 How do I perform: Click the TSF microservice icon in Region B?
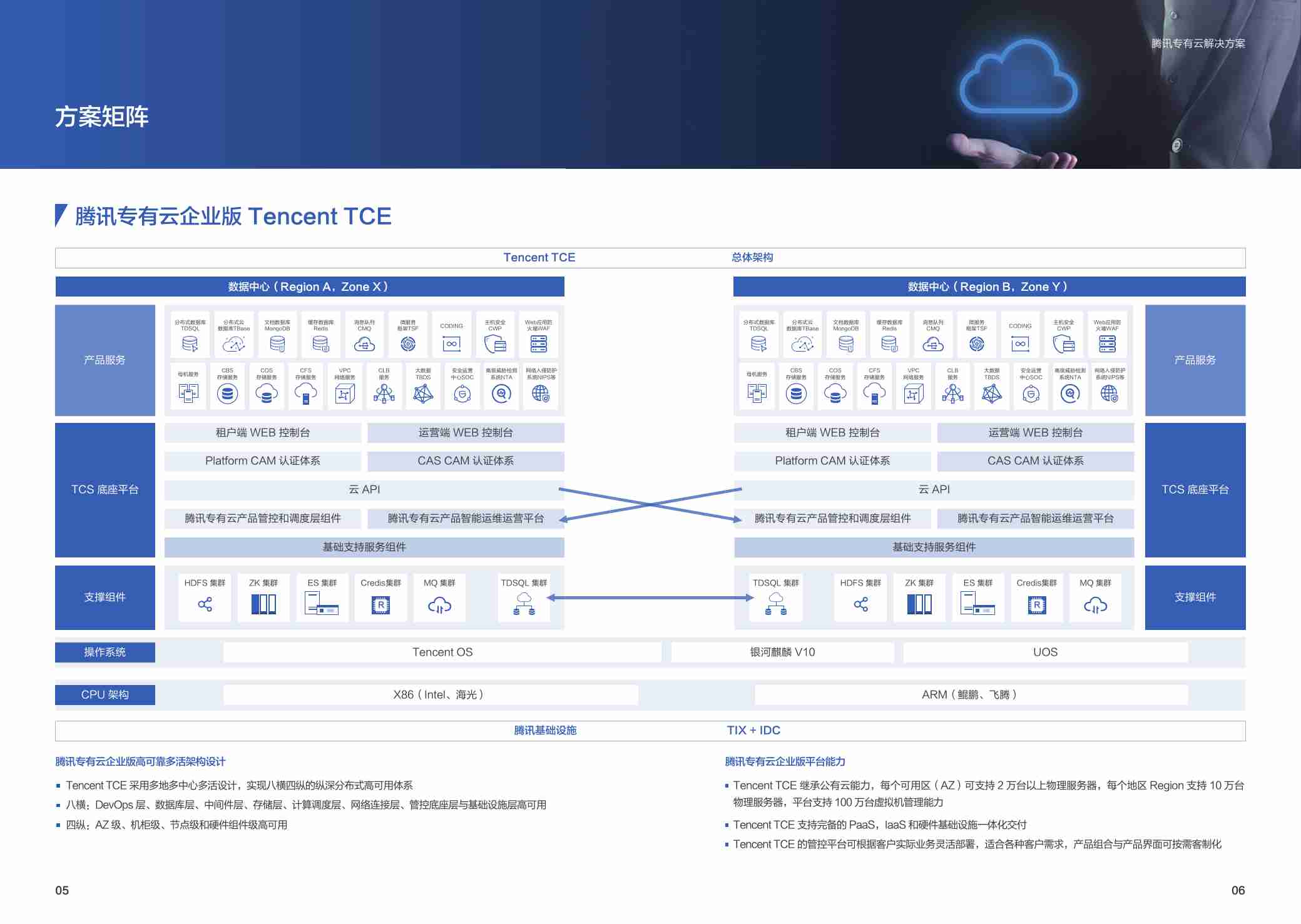977,344
